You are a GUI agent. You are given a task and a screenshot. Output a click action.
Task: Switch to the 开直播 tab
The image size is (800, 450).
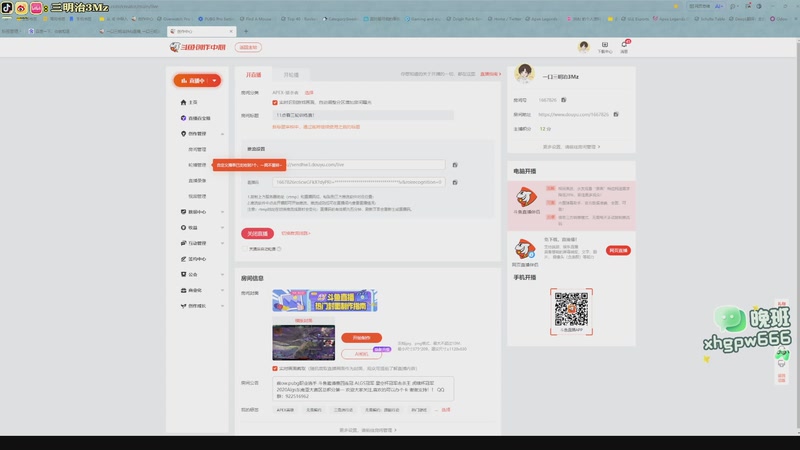254,74
